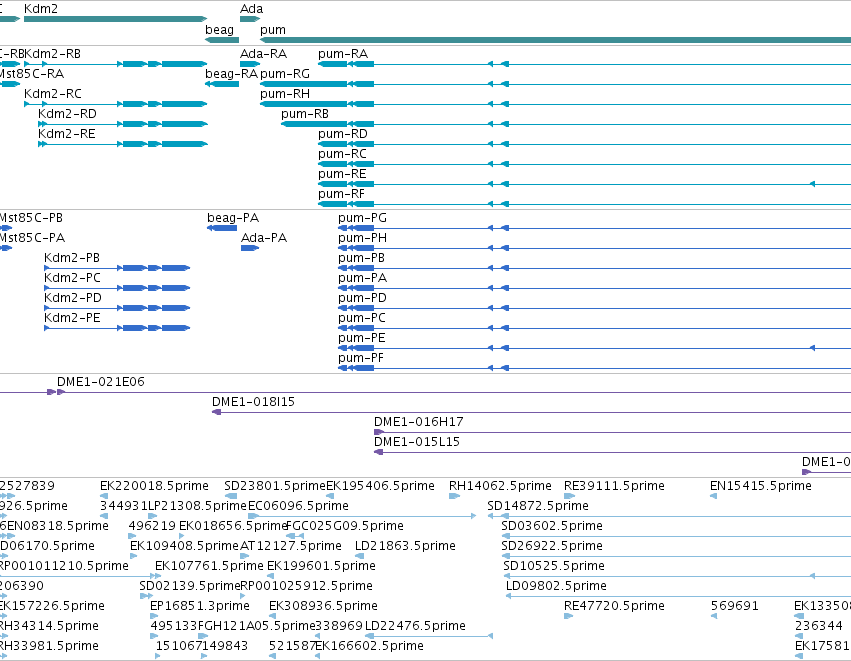Click the pum-PF protein label
The width and height of the screenshot is (851, 661).
click(x=361, y=358)
